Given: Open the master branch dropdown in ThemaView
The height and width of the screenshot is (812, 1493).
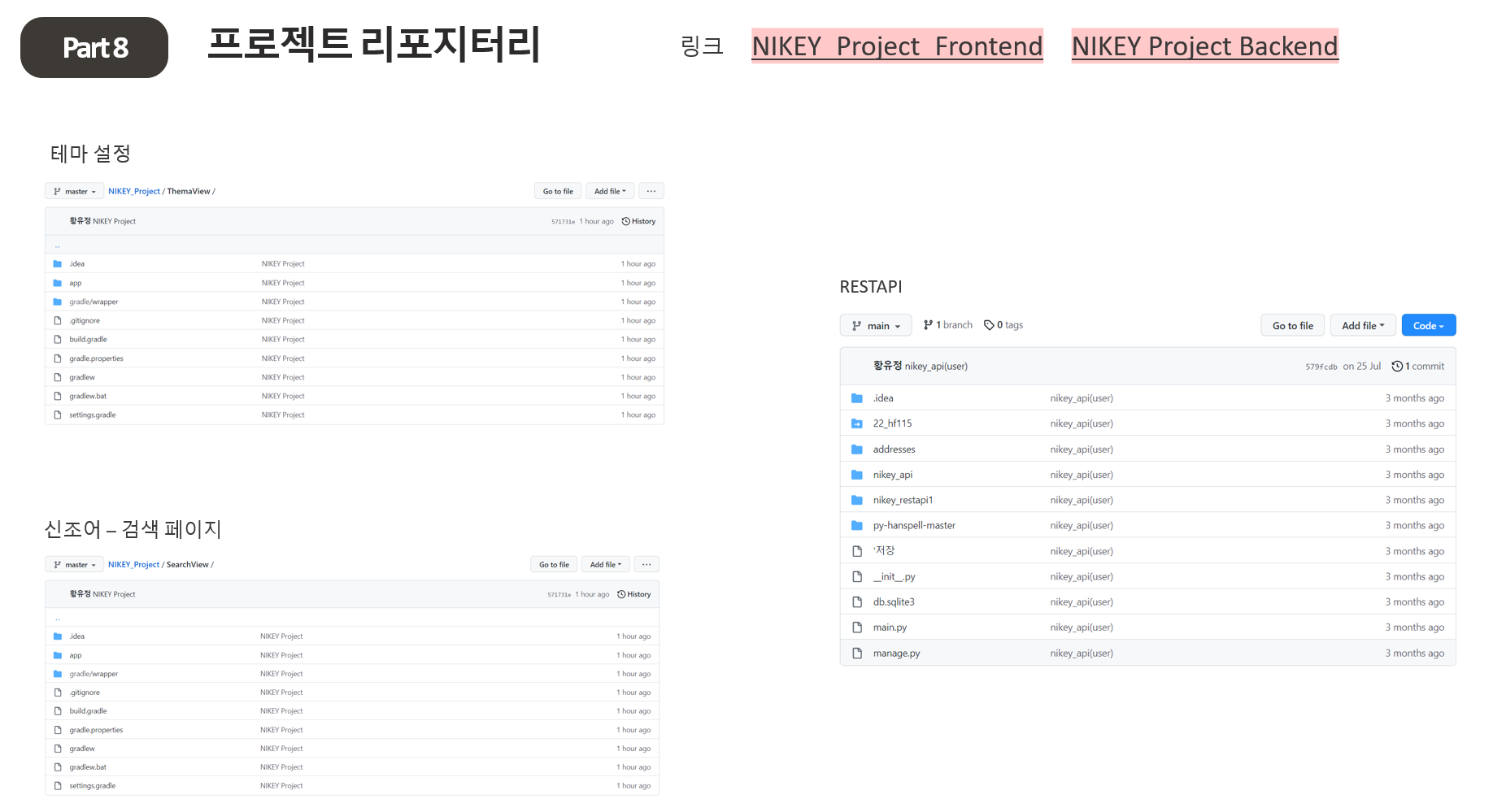Looking at the screenshot, I should (74, 190).
